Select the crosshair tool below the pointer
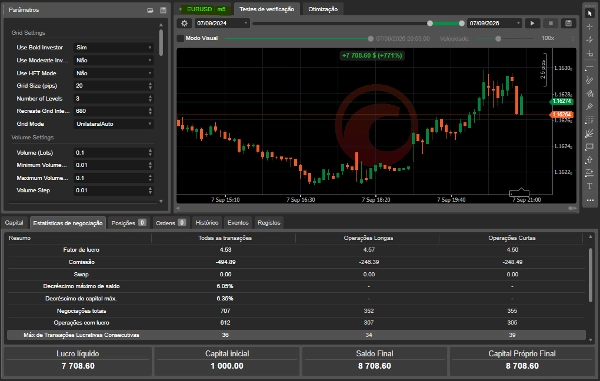 pos(589,27)
